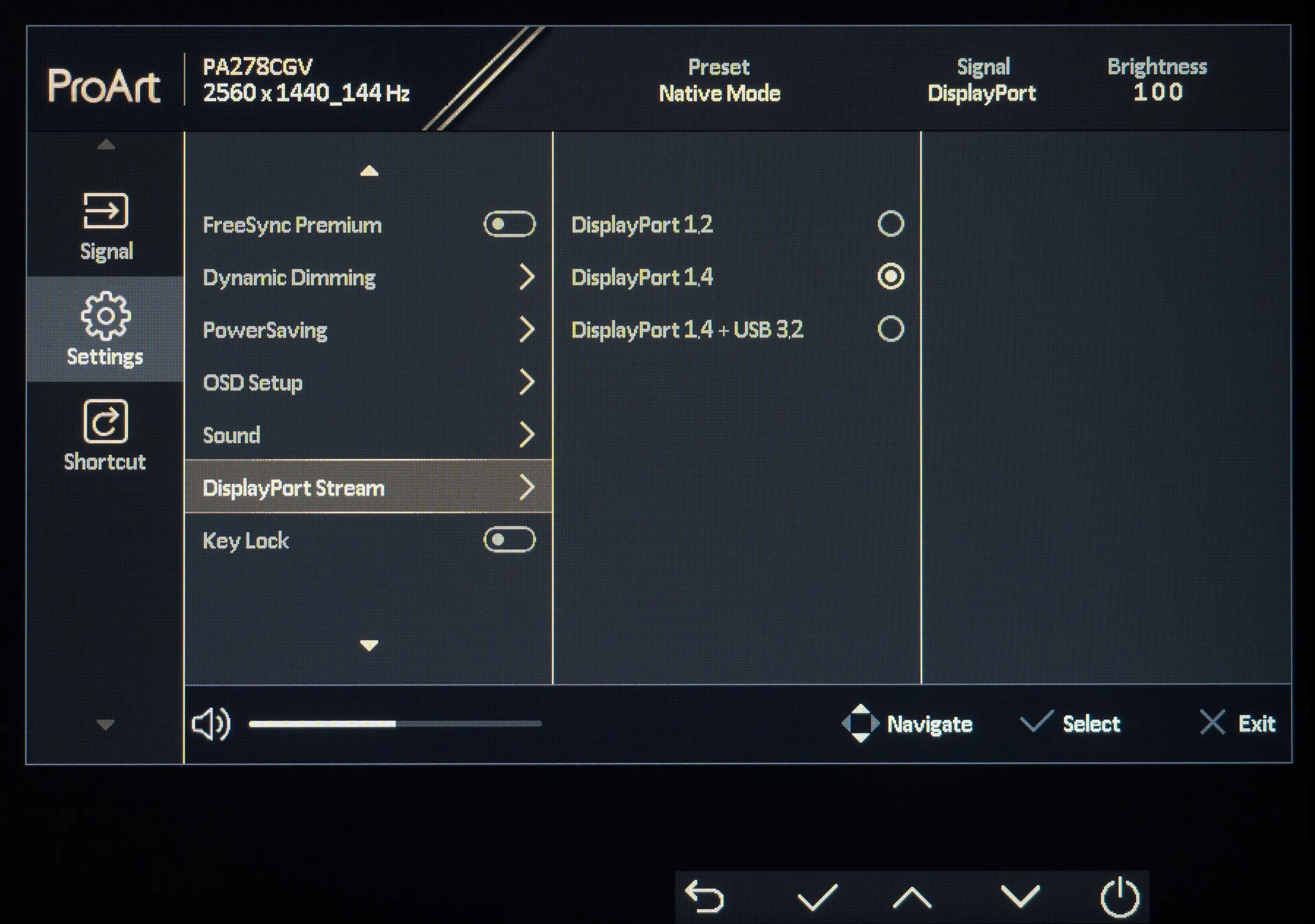1315x924 pixels.
Task: Adjust the volume slider bar
Action: coord(395,724)
